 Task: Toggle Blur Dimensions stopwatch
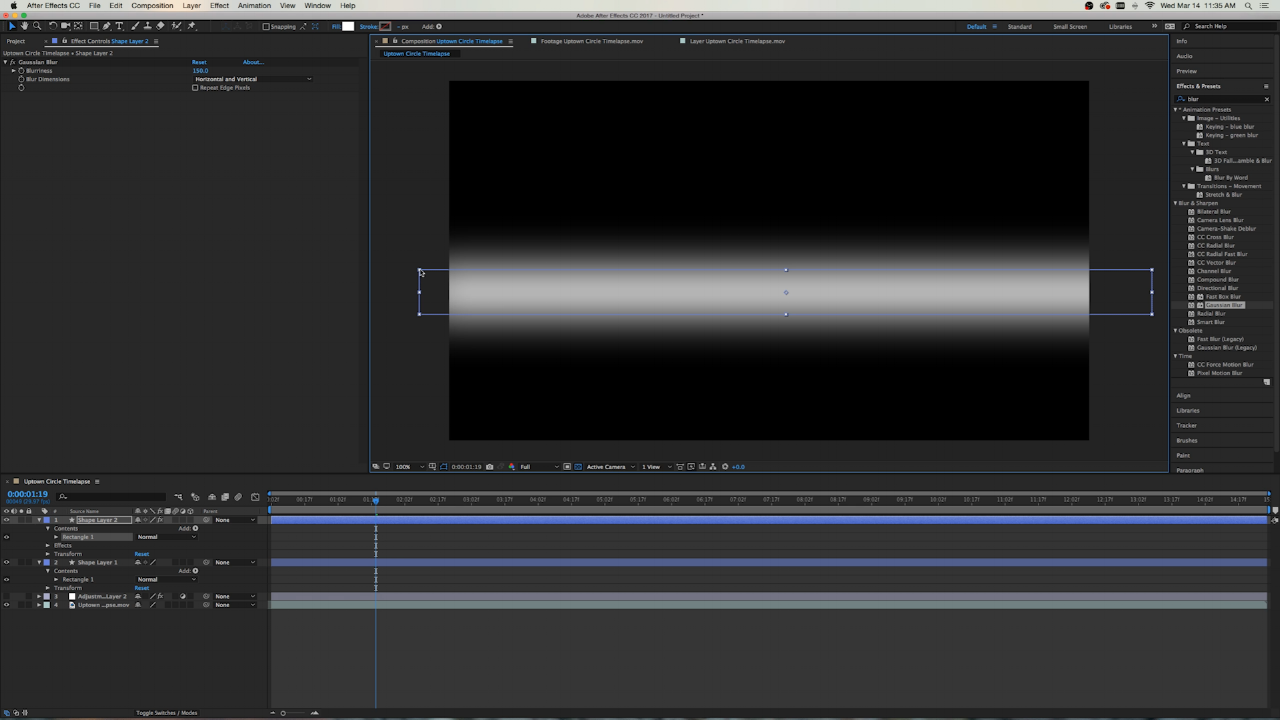tap(21, 79)
